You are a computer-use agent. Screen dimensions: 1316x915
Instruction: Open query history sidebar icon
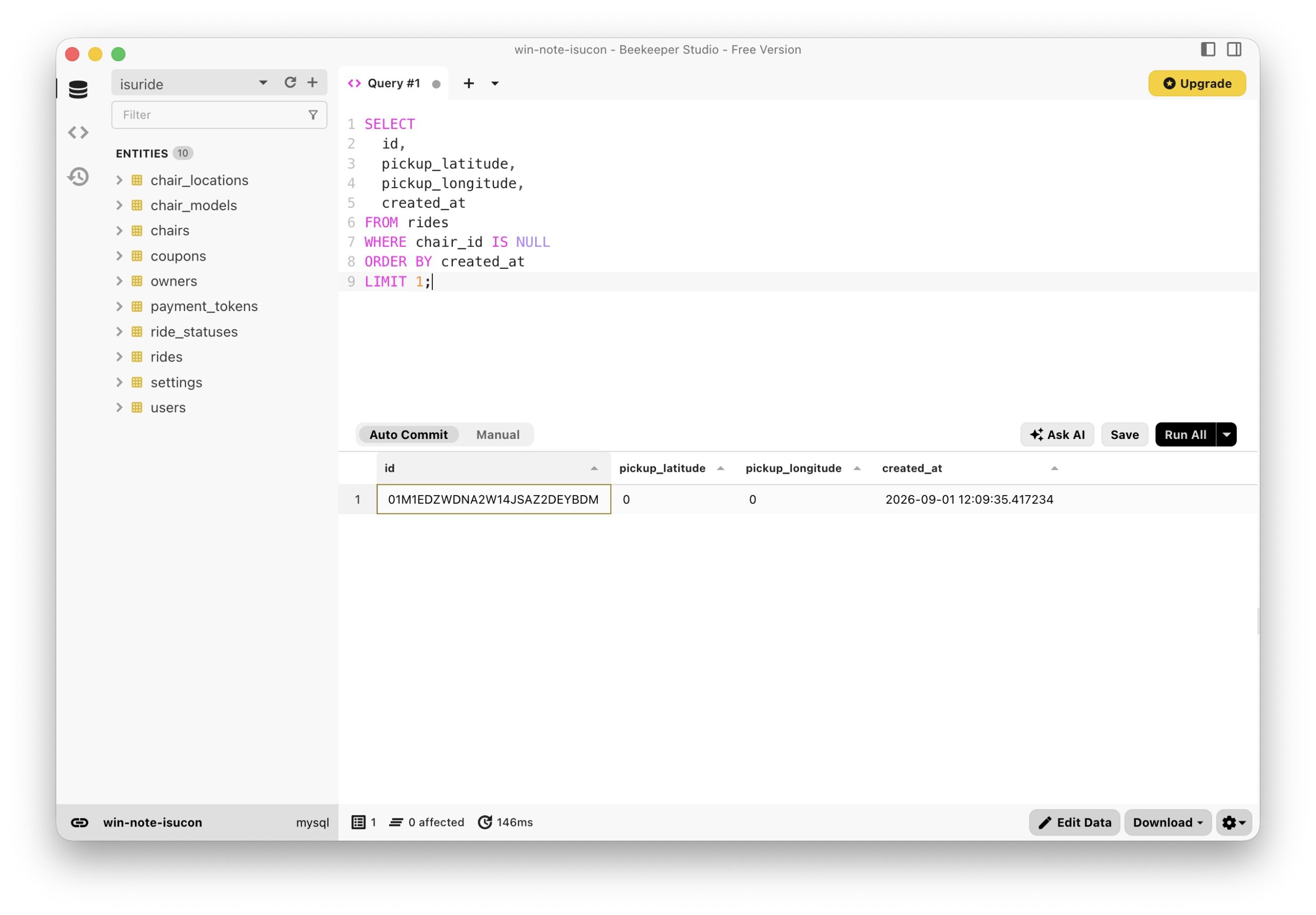tap(78, 177)
